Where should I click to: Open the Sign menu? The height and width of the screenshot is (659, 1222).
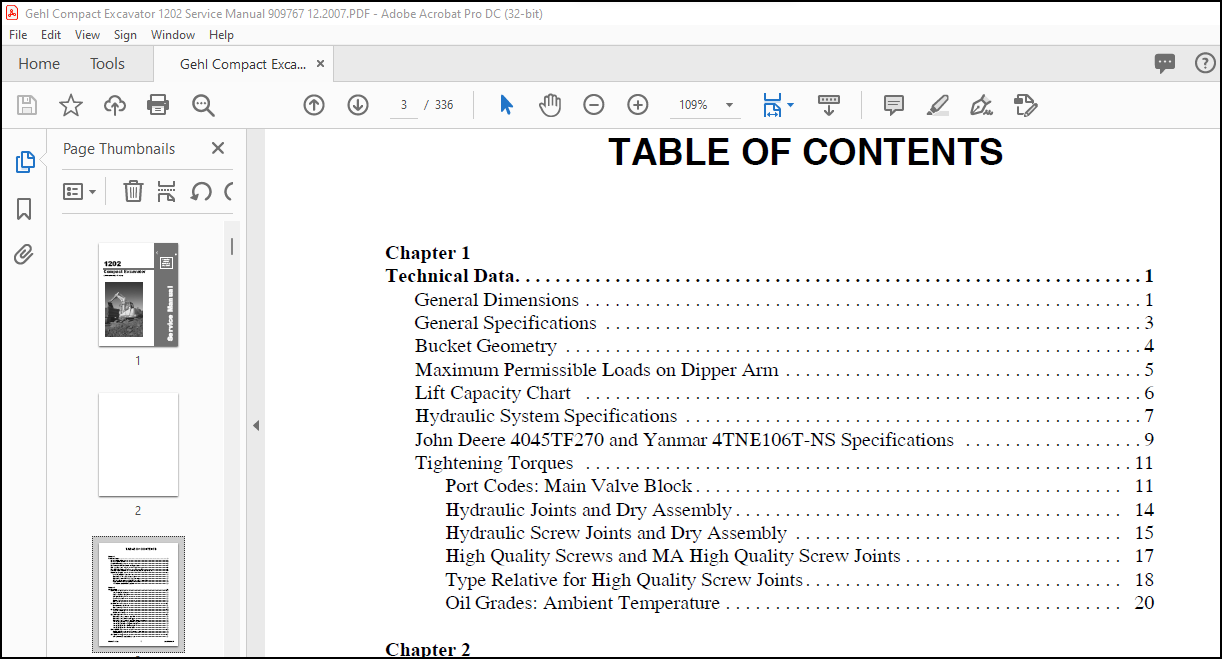pyautogui.click(x=125, y=35)
